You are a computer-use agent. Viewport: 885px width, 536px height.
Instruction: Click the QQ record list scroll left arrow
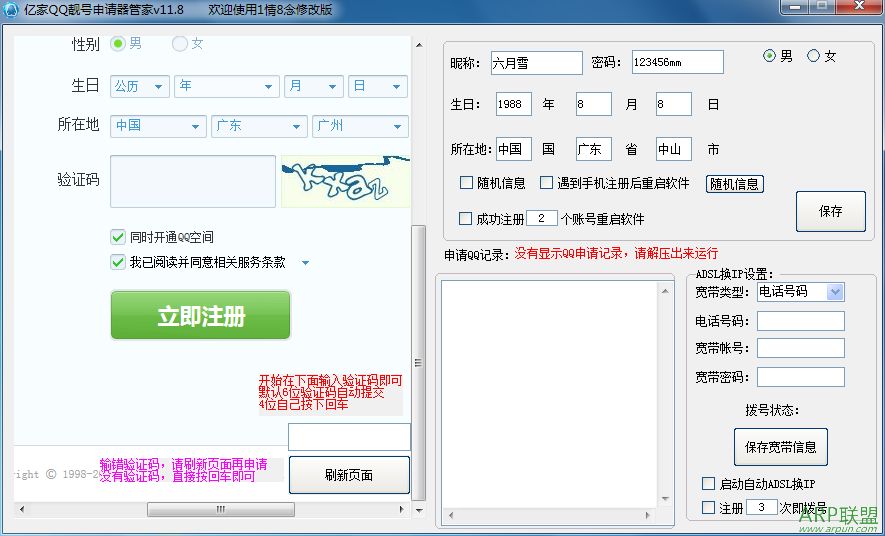(450, 515)
